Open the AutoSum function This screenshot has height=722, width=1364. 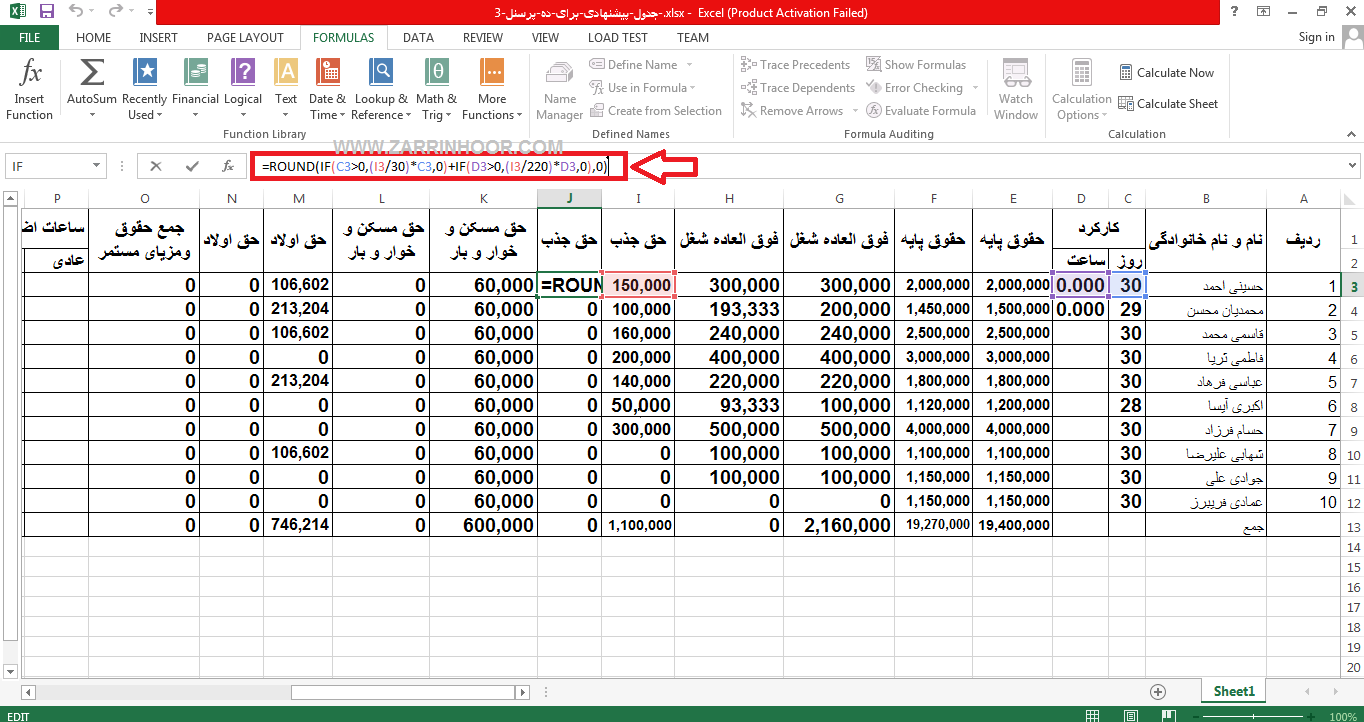tap(91, 89)
